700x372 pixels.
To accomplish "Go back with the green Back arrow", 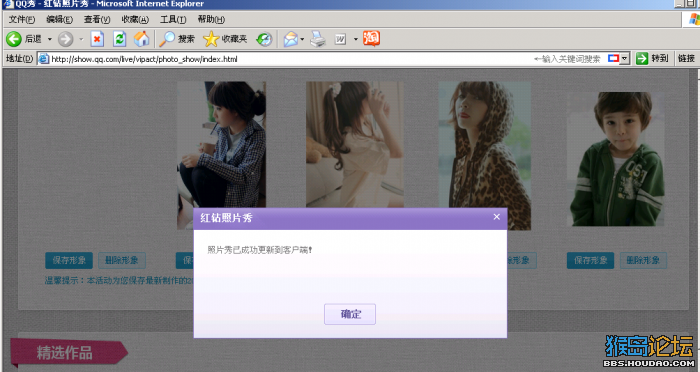I will (x=14, y=39).
